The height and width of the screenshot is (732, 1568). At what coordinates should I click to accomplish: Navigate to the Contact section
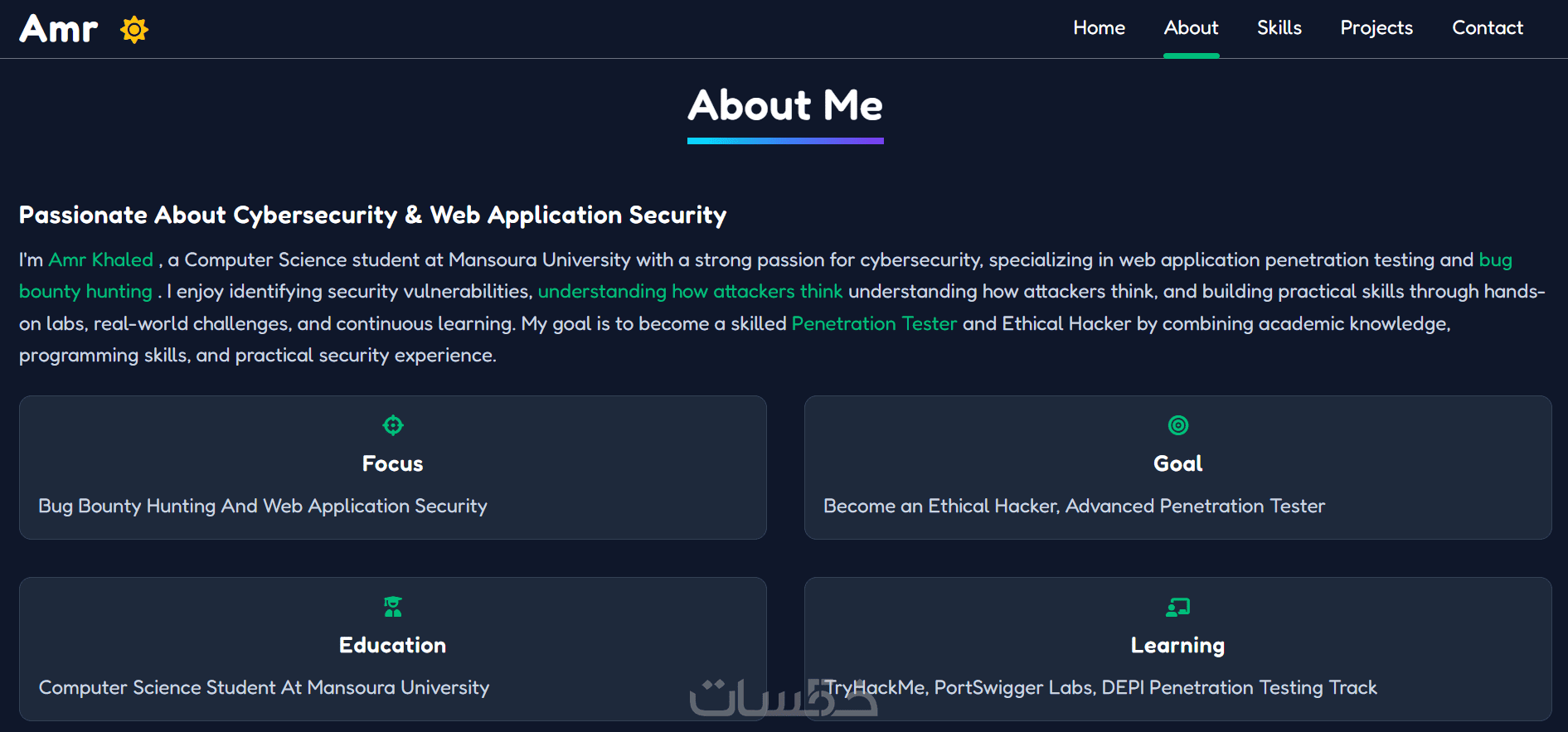[x=1488, y=27]
